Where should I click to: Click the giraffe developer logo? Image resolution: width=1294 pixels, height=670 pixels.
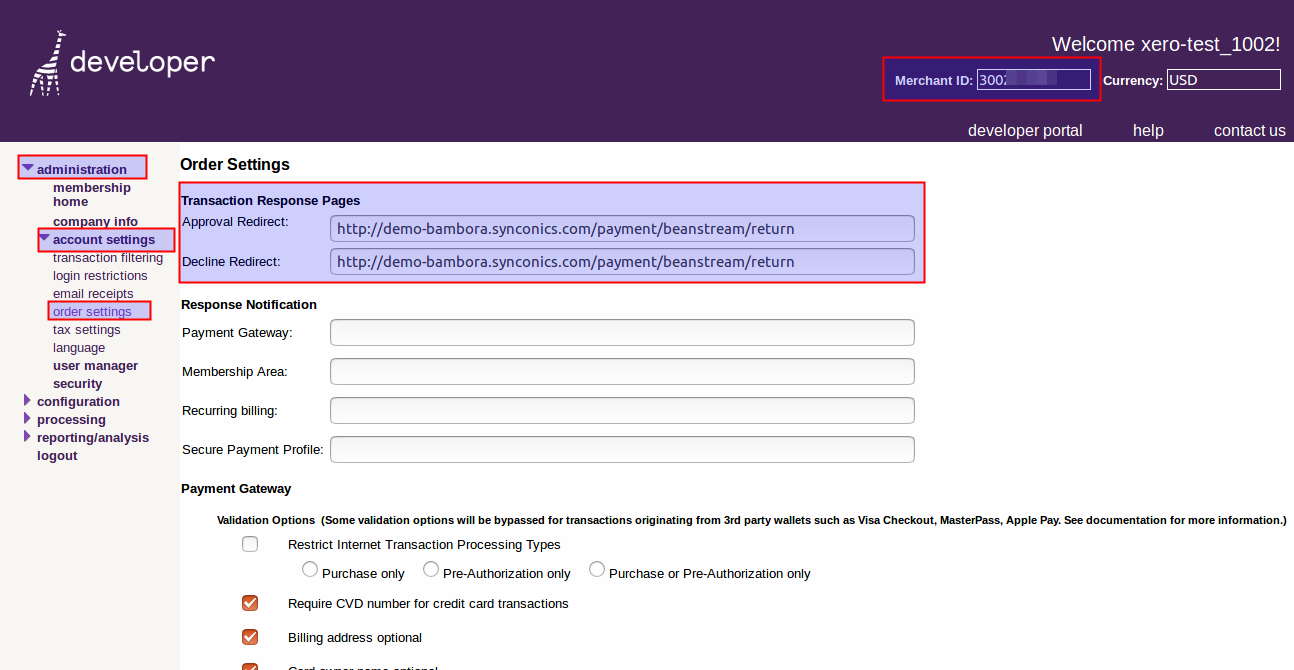coord(122,63)
